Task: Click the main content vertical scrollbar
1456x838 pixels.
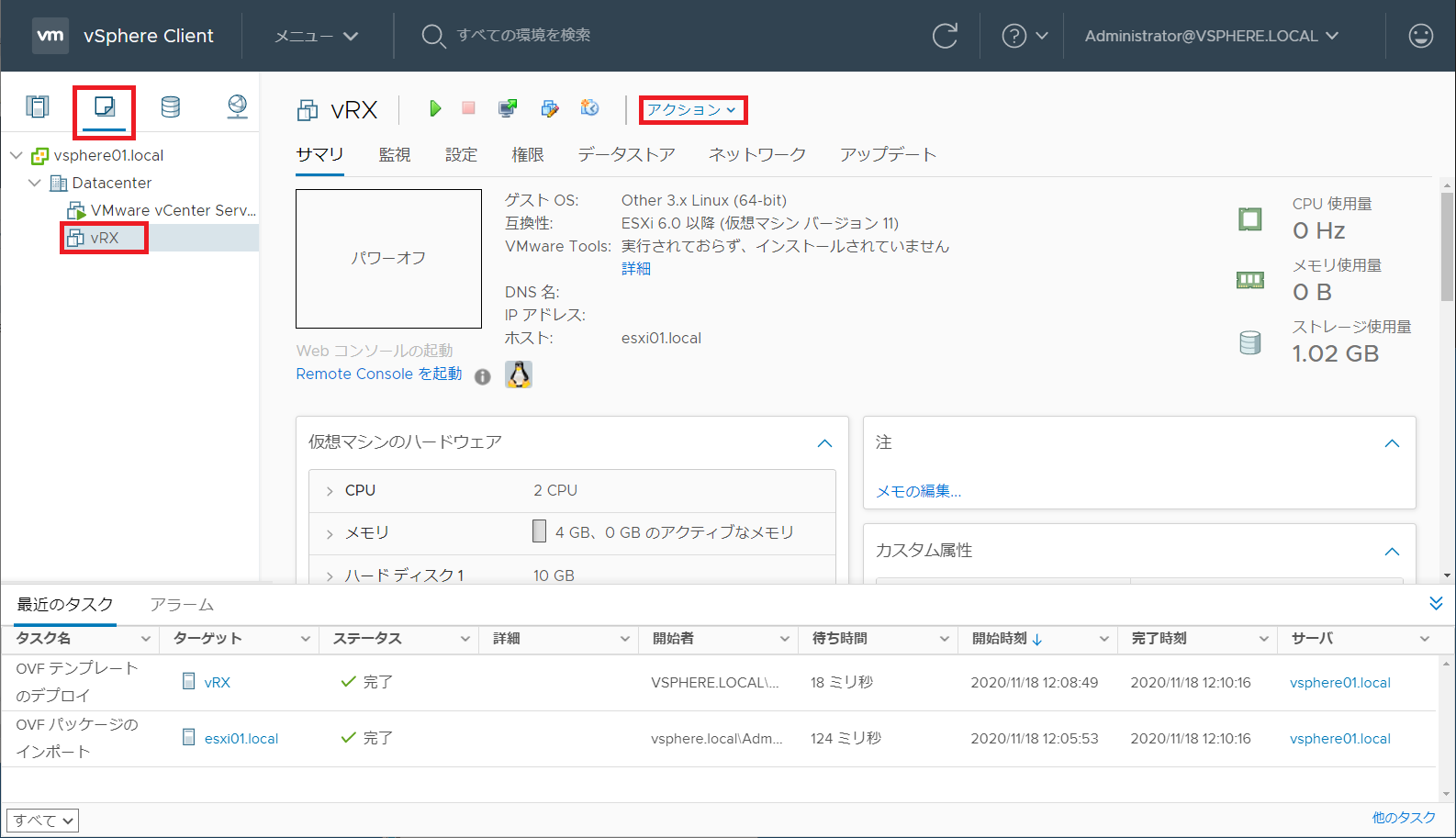Action: pos(1447,248)
